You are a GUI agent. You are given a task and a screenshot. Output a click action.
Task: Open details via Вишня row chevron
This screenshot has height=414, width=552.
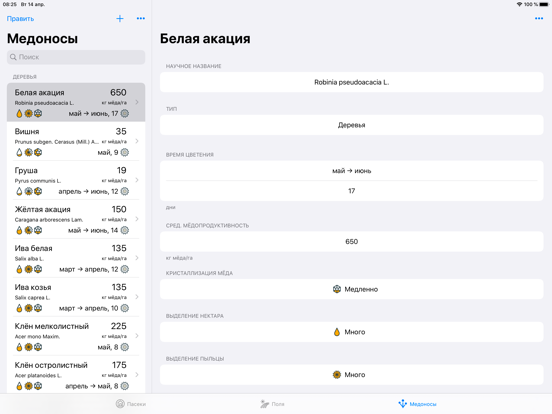click(137, 141)
